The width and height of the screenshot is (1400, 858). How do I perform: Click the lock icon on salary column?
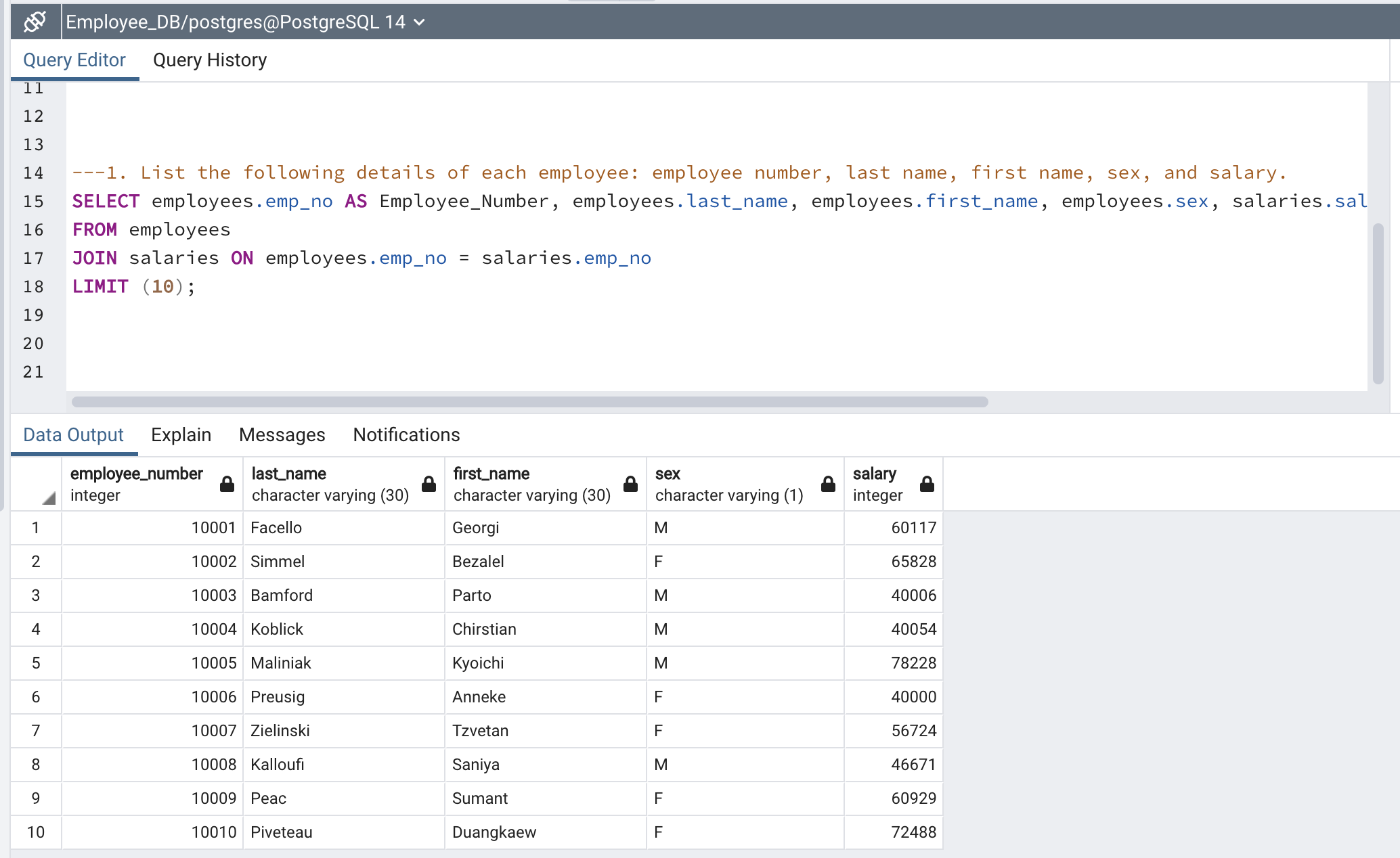926,484
